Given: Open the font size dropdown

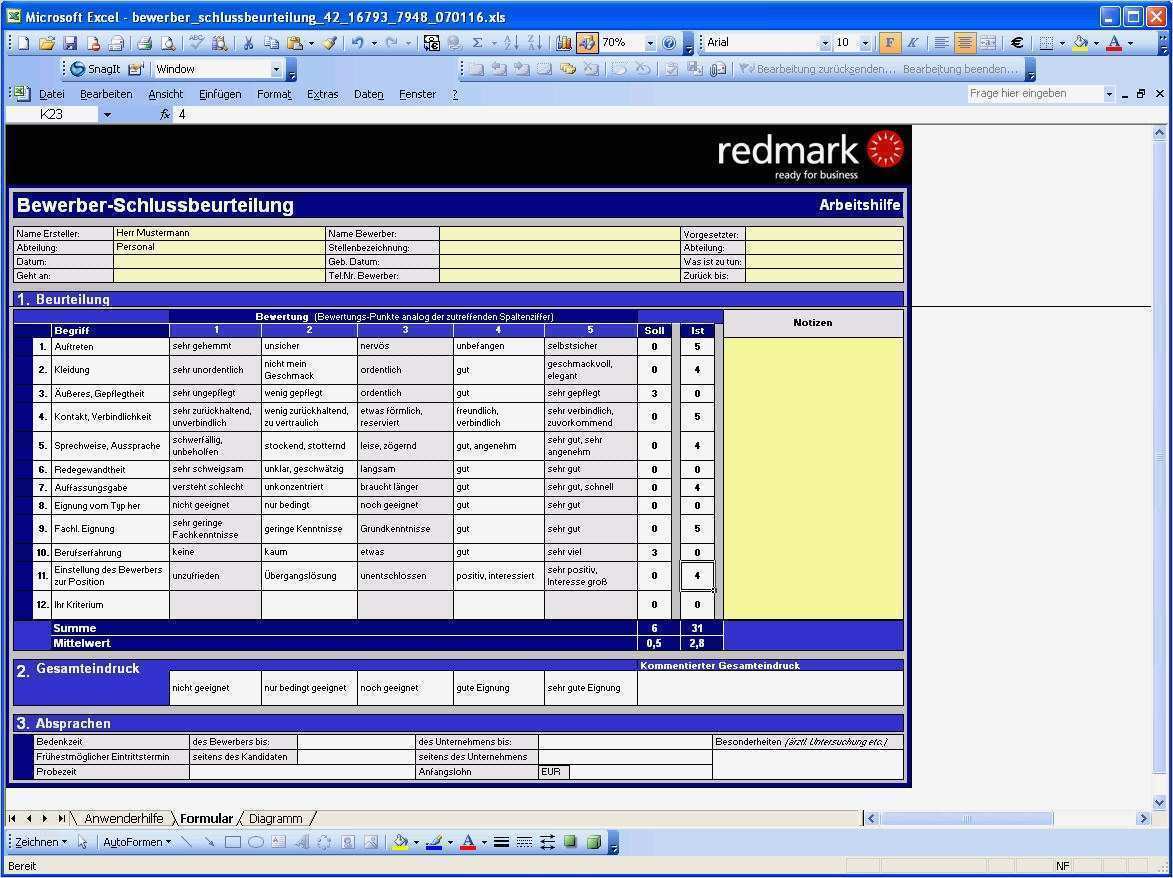Looking at the screenshot, I should click(x=865, y=43).
